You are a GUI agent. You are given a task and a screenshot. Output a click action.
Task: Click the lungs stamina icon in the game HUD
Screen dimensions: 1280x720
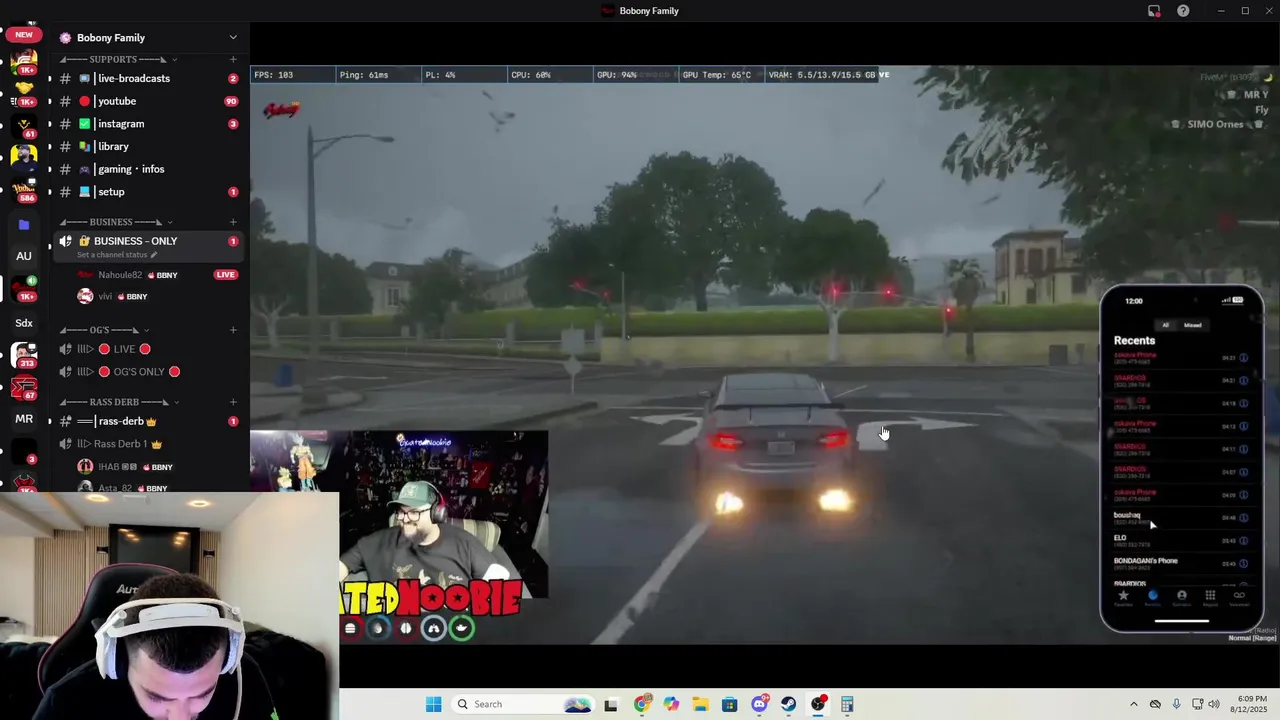point(433,628)
